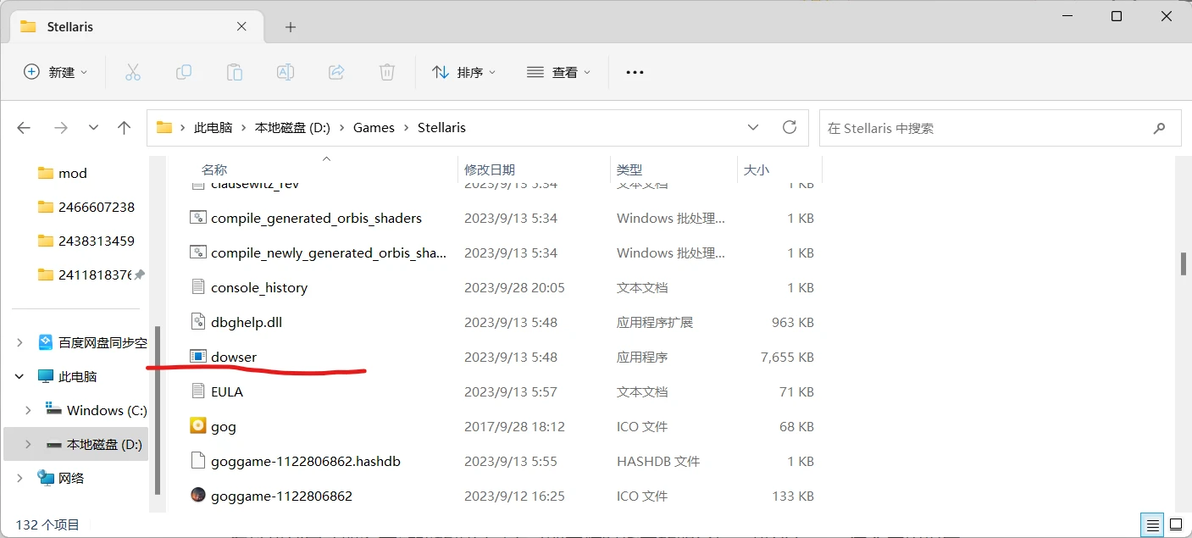Collapse the 此电脑 tree node
1192x538 pixels.
(x=20, y=376)
